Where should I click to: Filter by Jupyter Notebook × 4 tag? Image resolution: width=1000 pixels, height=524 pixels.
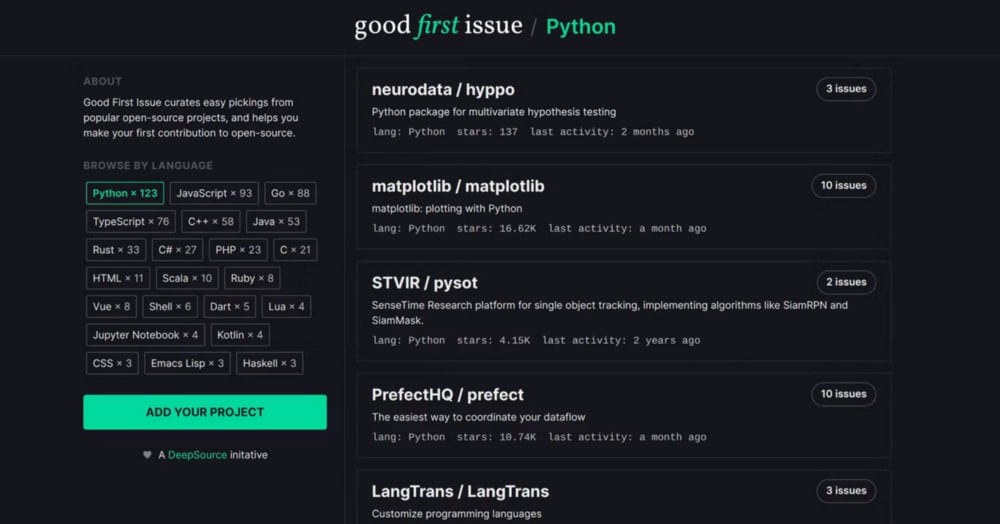tap(145, 335)
